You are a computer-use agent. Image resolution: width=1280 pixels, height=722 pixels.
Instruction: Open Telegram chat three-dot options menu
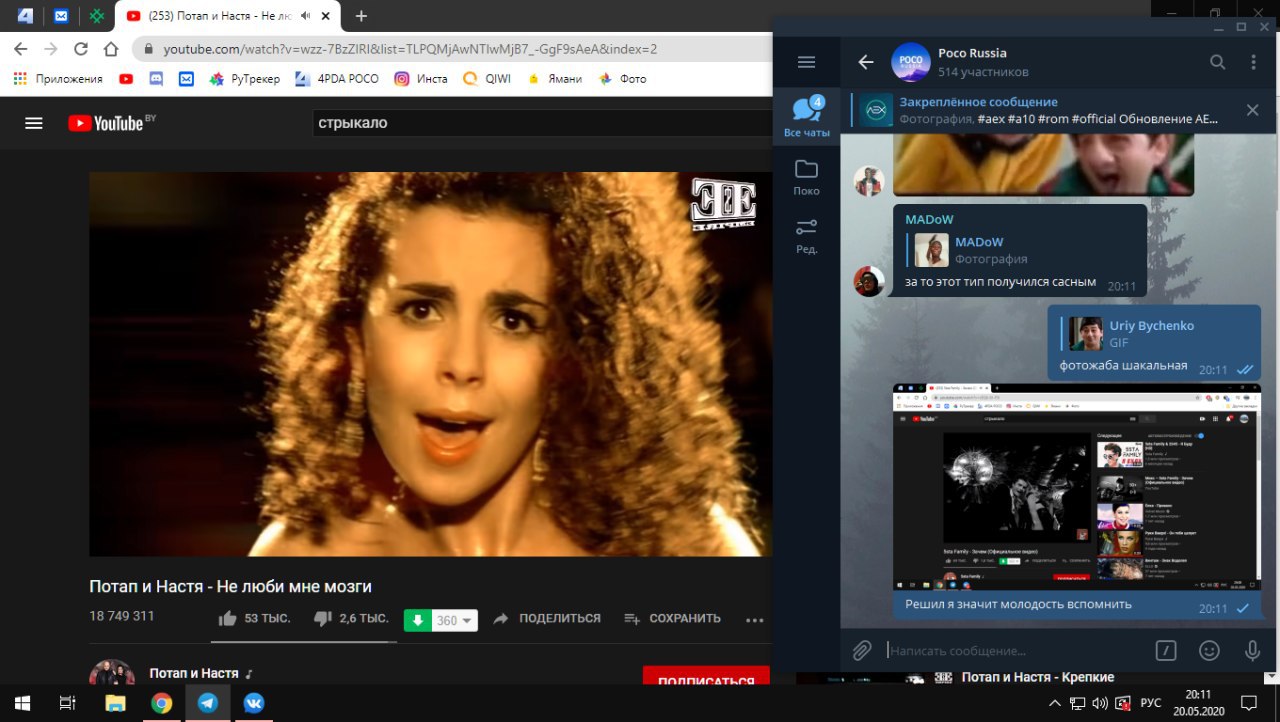[x=1254, y=62]
